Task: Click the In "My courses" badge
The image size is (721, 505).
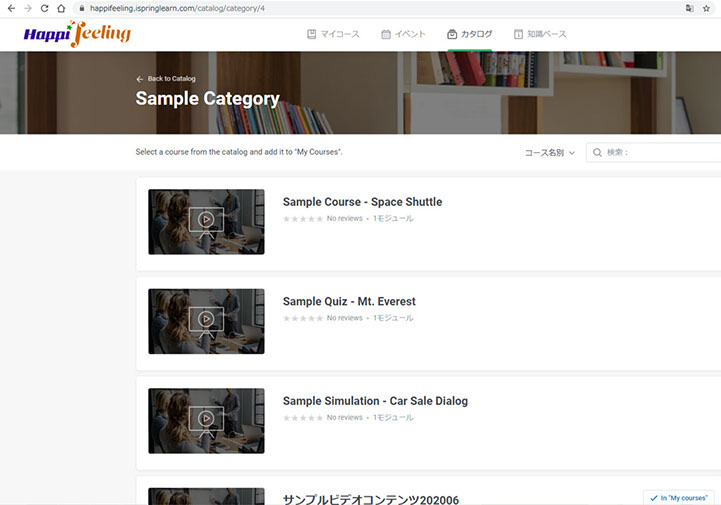Action: [x=678, y=497]
